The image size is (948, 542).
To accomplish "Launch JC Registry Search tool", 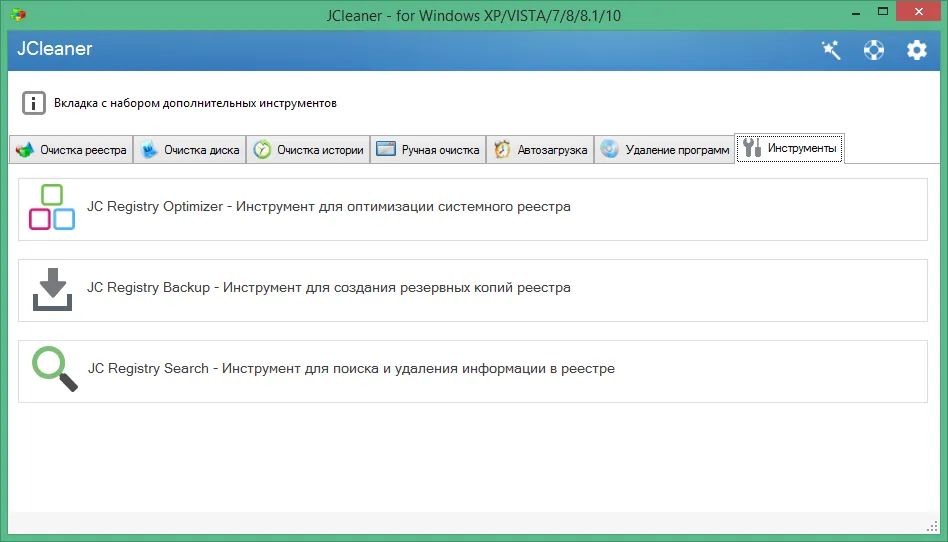I will coord(473,371).
